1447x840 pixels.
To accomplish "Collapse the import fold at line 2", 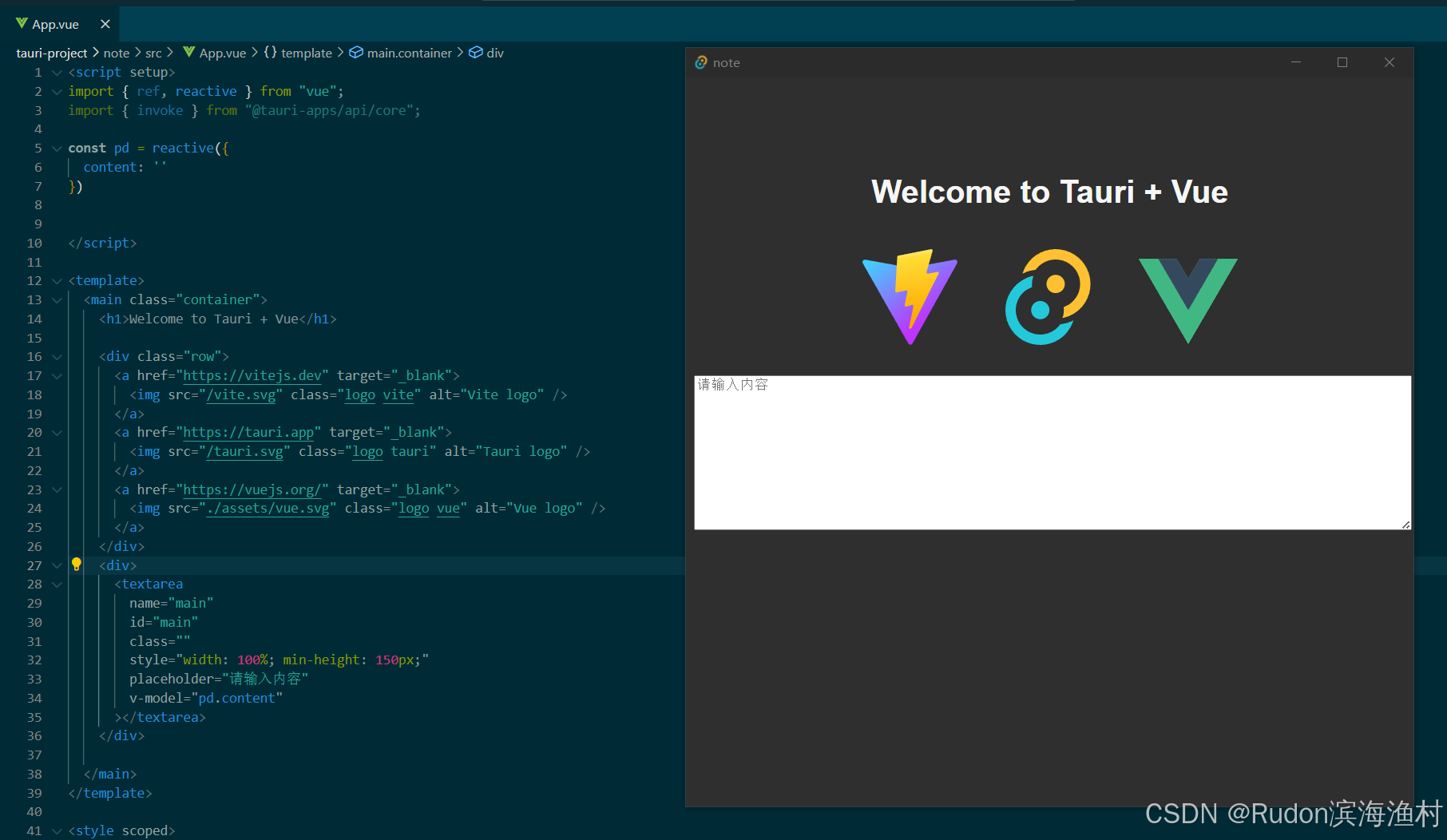I will click(x=57, y=91).
